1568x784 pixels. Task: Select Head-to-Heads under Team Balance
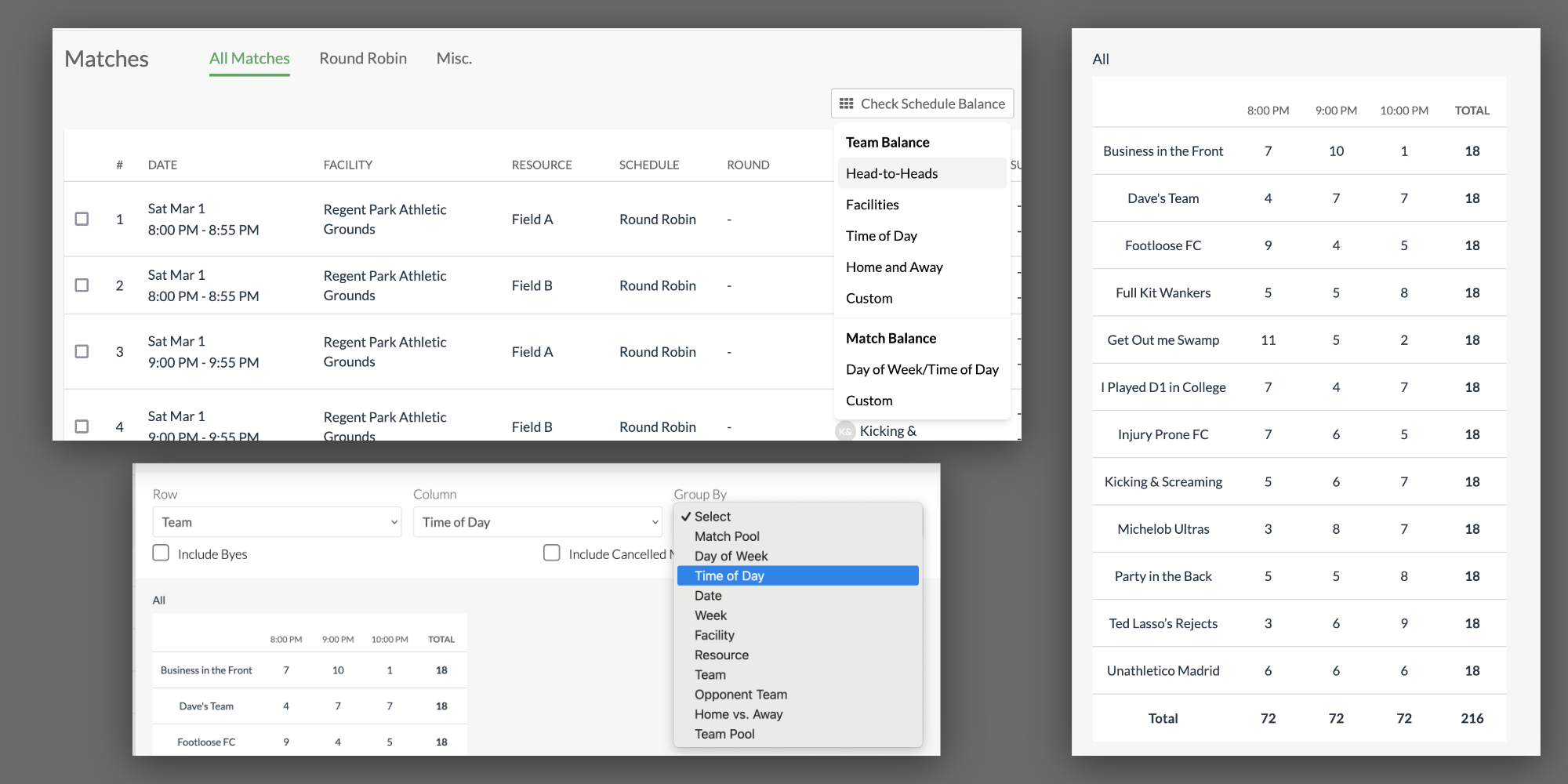click(891, 173)
